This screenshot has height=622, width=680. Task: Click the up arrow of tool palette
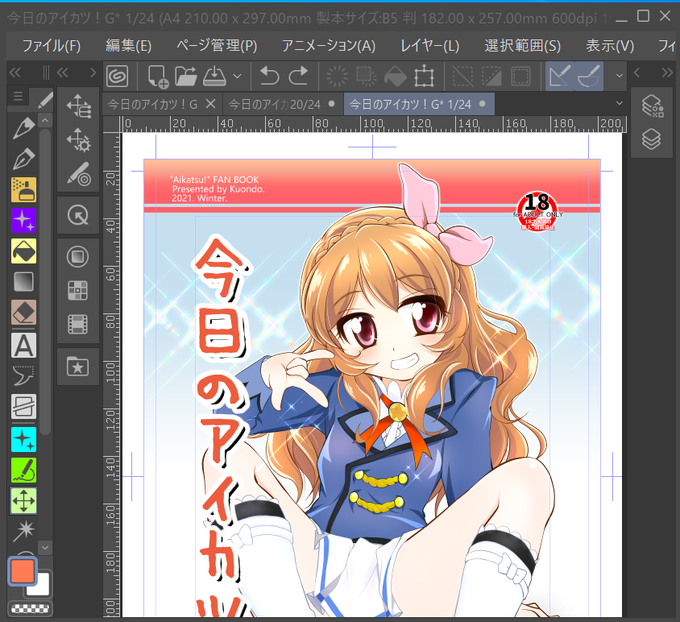pos(45,120)
